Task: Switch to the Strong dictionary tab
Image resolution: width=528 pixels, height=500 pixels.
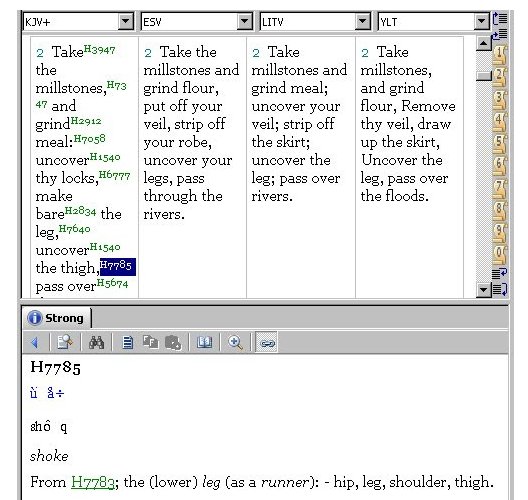Action: [57, 318]
